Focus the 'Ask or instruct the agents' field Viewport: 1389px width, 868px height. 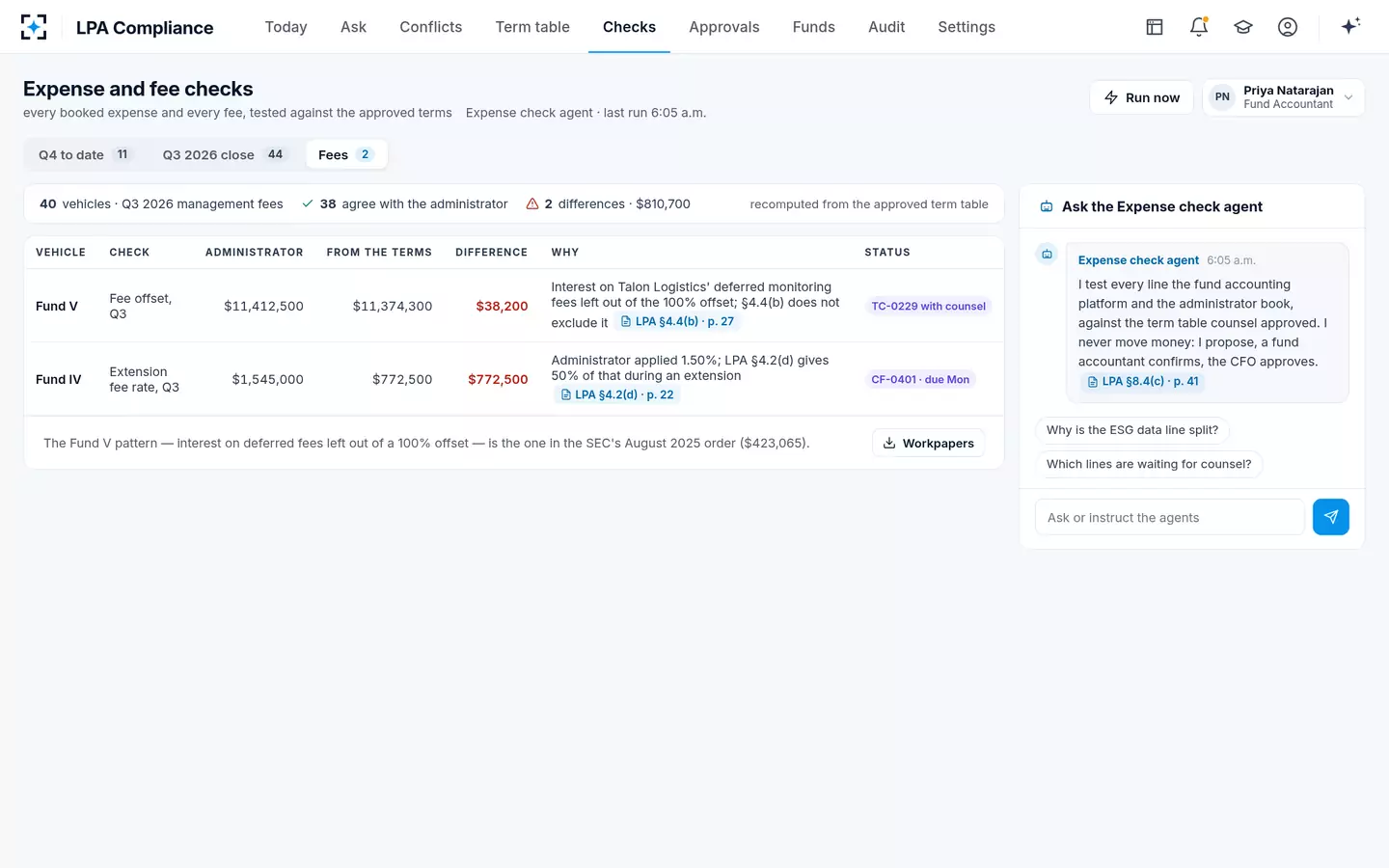(1169, 517)
